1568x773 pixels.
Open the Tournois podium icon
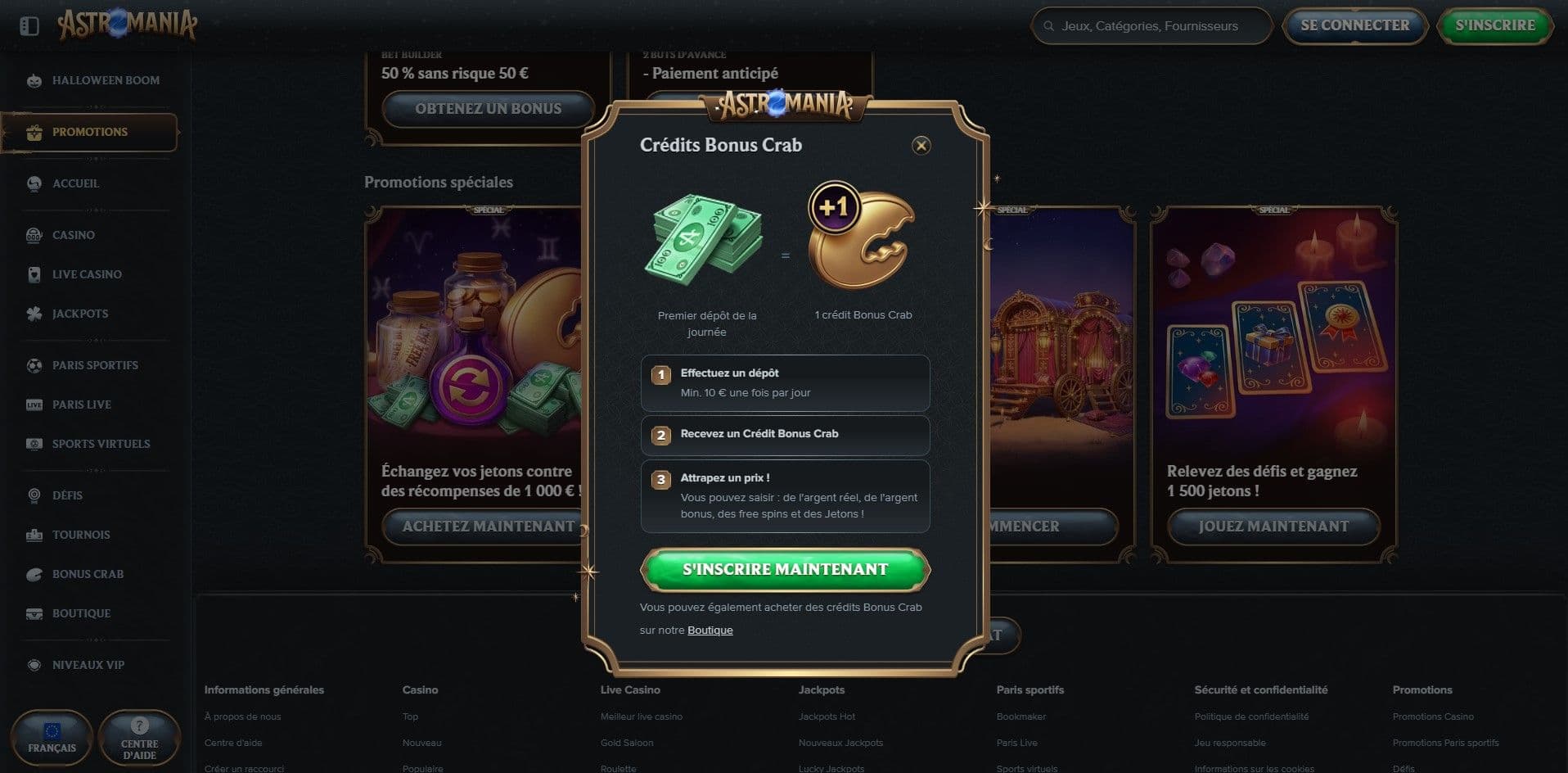point(34,536)
